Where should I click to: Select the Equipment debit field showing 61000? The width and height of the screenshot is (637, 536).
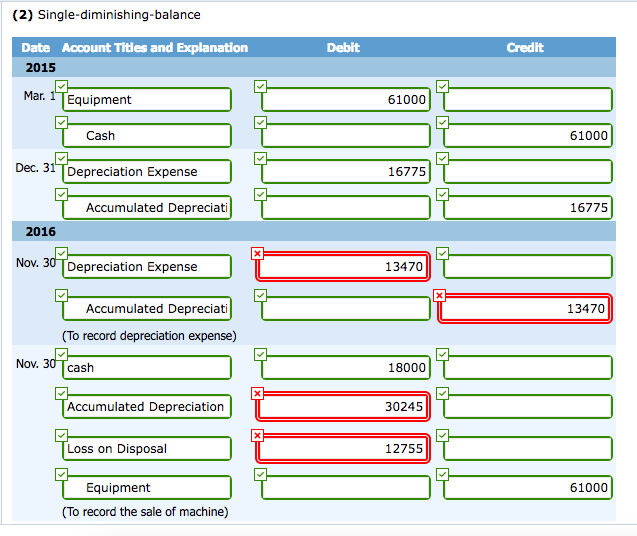click(345, 100)
